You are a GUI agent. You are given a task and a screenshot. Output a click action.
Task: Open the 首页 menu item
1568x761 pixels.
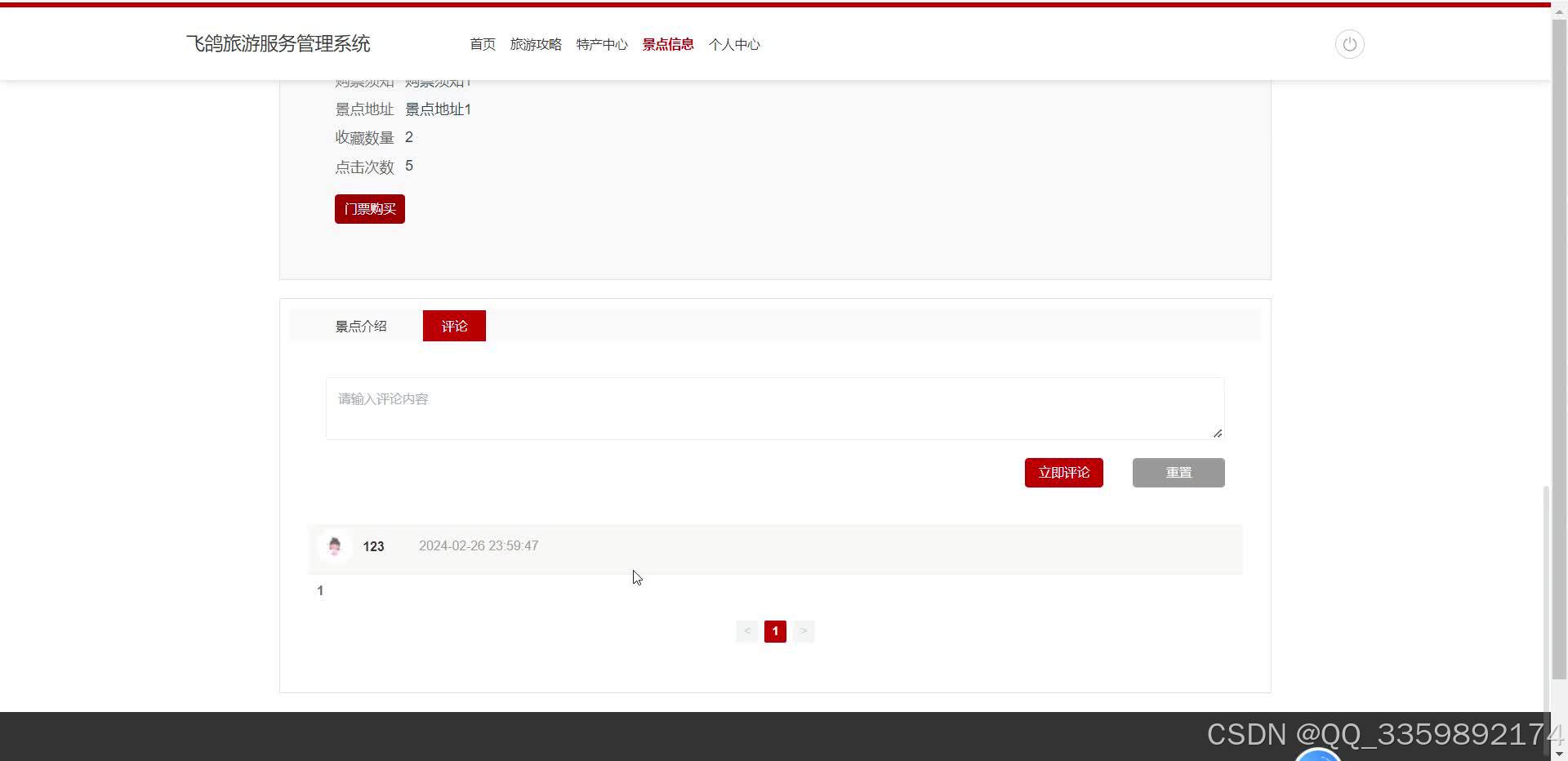(483, 44)
